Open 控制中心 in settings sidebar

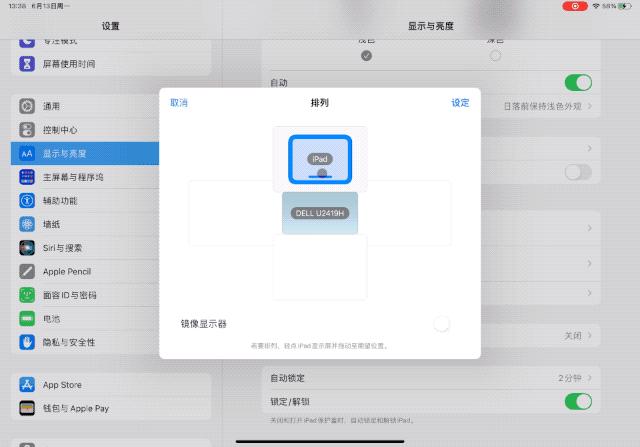pos(85,130)
